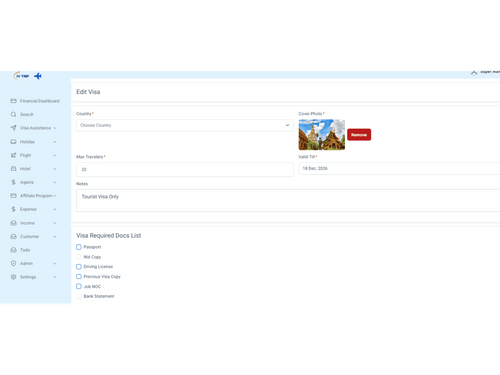Click the Driving License label text

[x=98, y=267]
